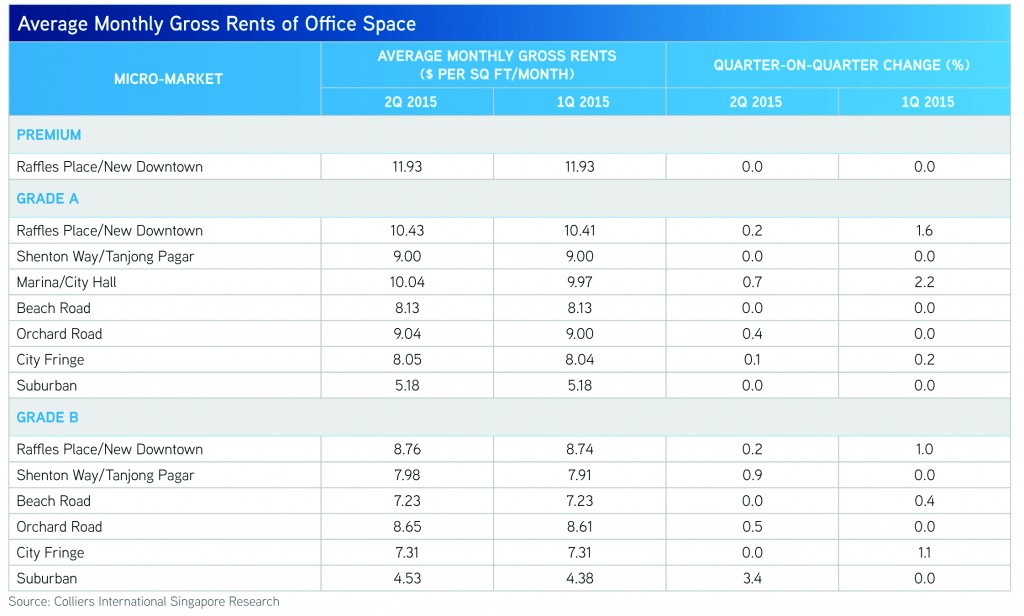The width and height of the screenshot is (1024, 616).
Task: Click the 1.0 change value
Action: (x=925, y=449)
